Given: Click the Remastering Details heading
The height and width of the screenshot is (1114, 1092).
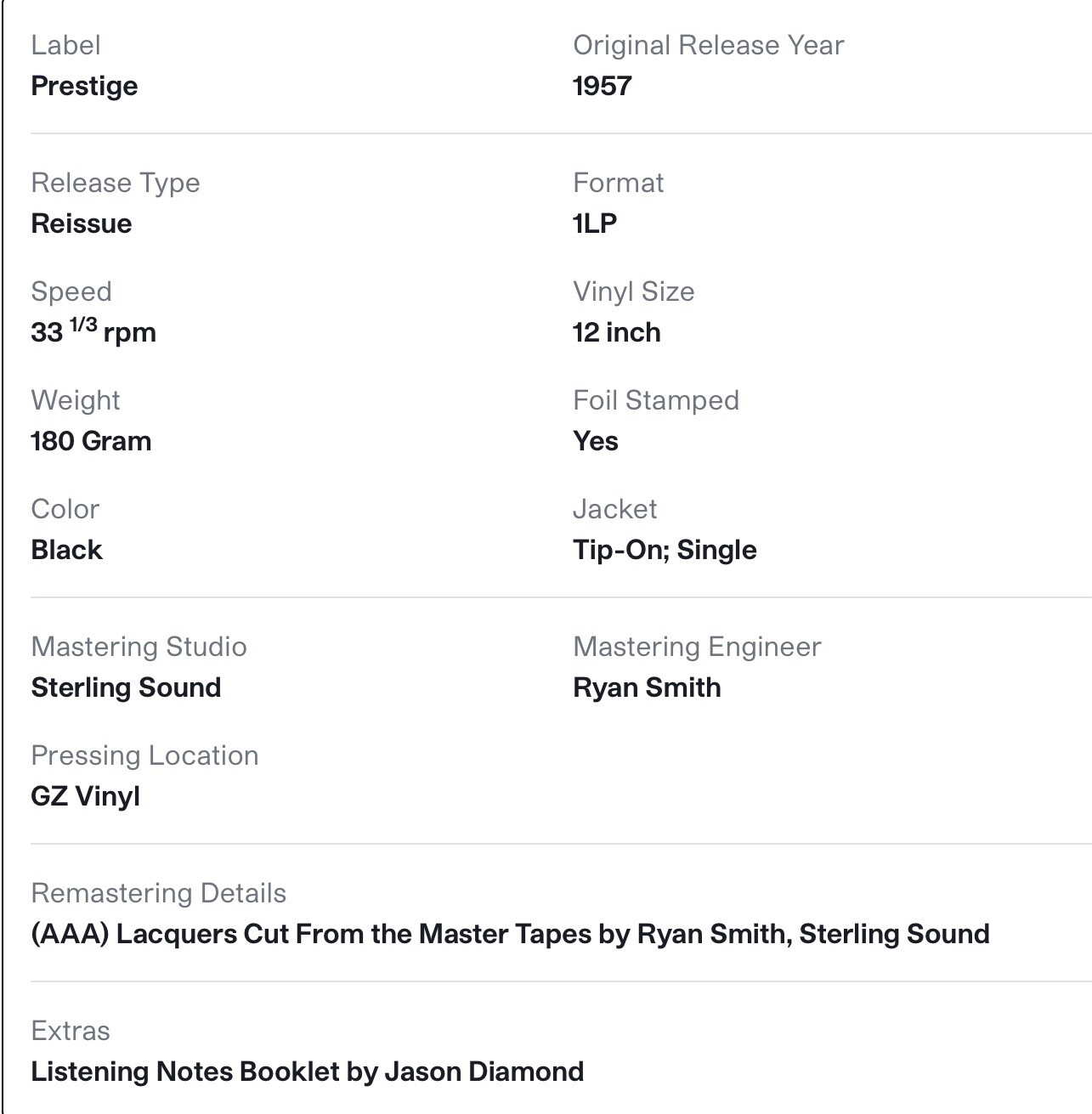Looking at the screenshot, I should point(158,893).
